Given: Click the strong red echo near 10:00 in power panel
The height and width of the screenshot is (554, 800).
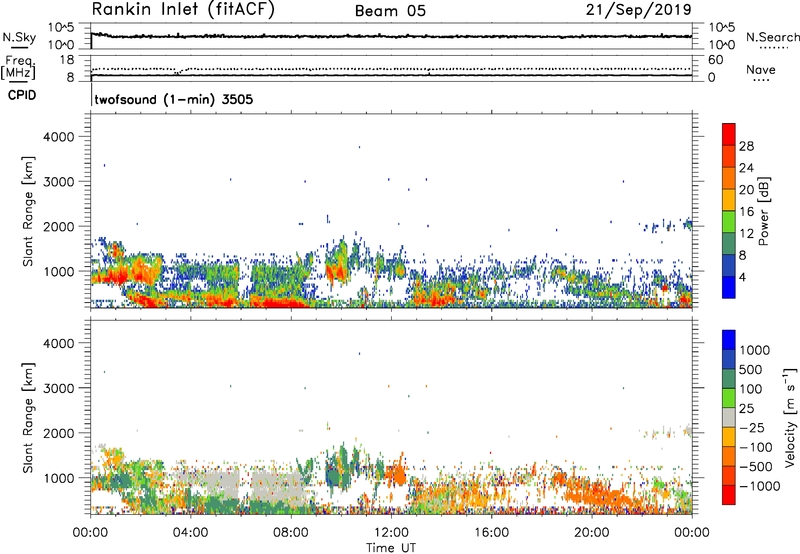Looking at the screenshot, I should pos(336,271).
